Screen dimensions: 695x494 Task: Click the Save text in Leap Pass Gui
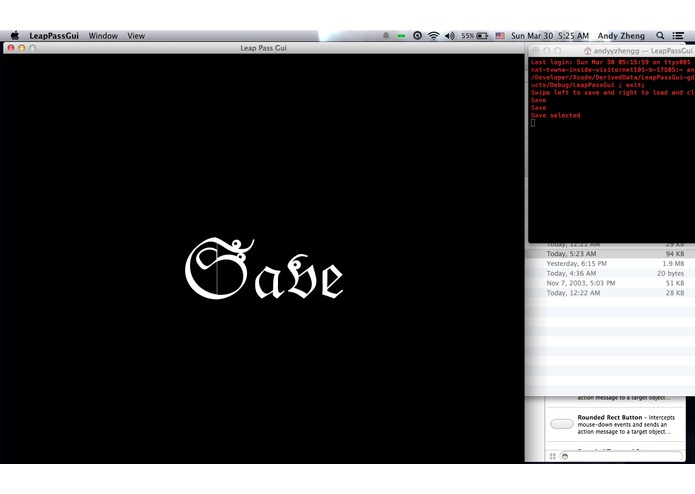coord(264,268)
